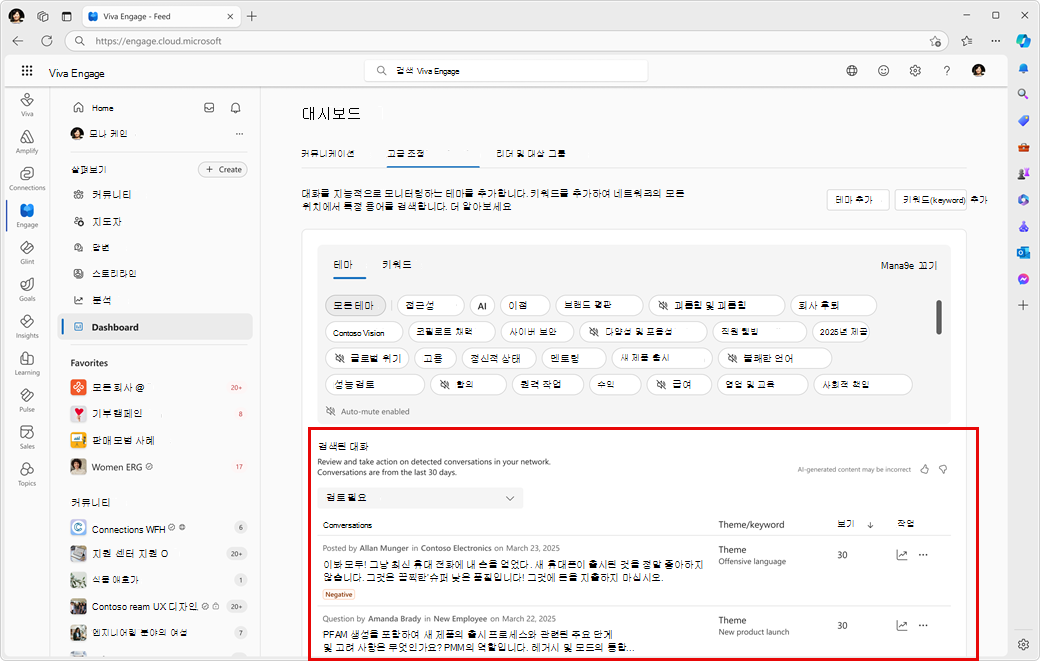Open Viva Connections icon
The height and width of the screenshot is (661, 1040).
point(27,175)
